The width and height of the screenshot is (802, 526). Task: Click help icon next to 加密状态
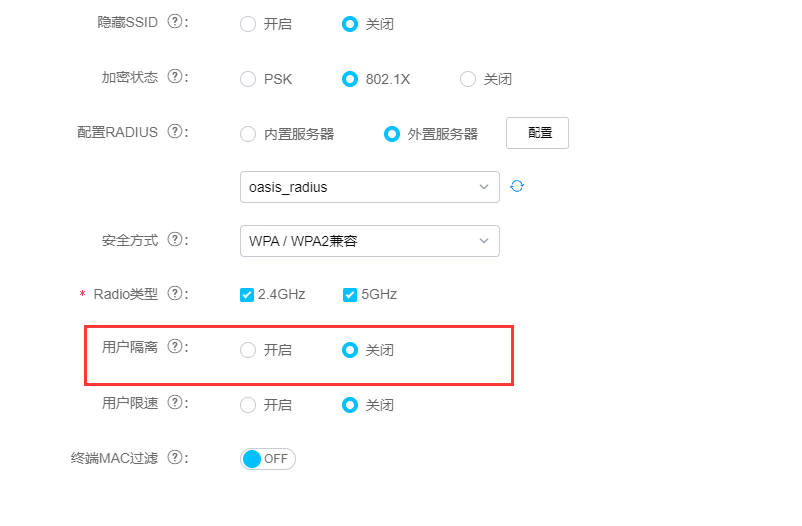tap(175, 77)
